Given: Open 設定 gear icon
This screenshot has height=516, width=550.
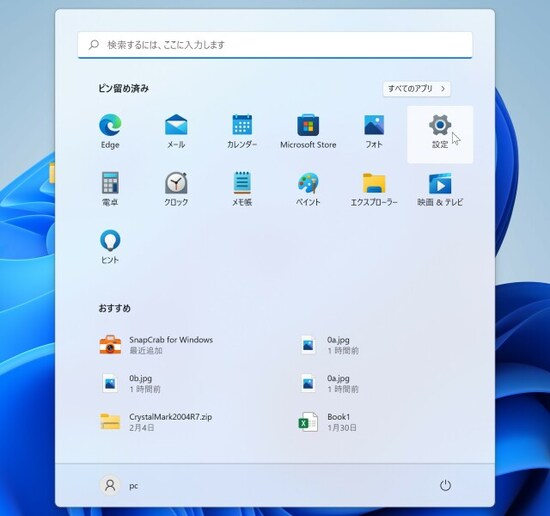Looking at the screenshot, I should tap(440, 125).
